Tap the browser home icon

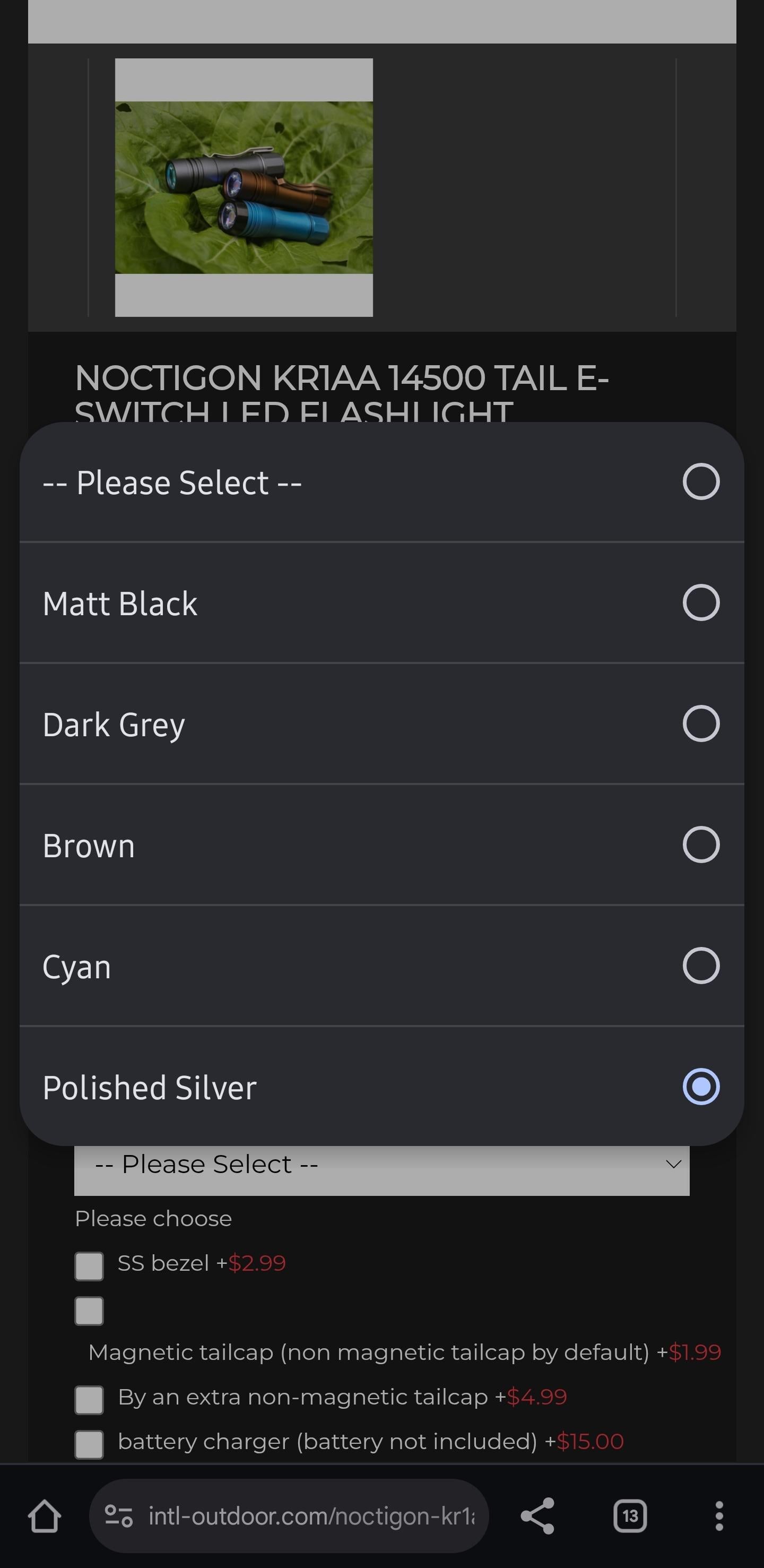[x=45, y=1515]
